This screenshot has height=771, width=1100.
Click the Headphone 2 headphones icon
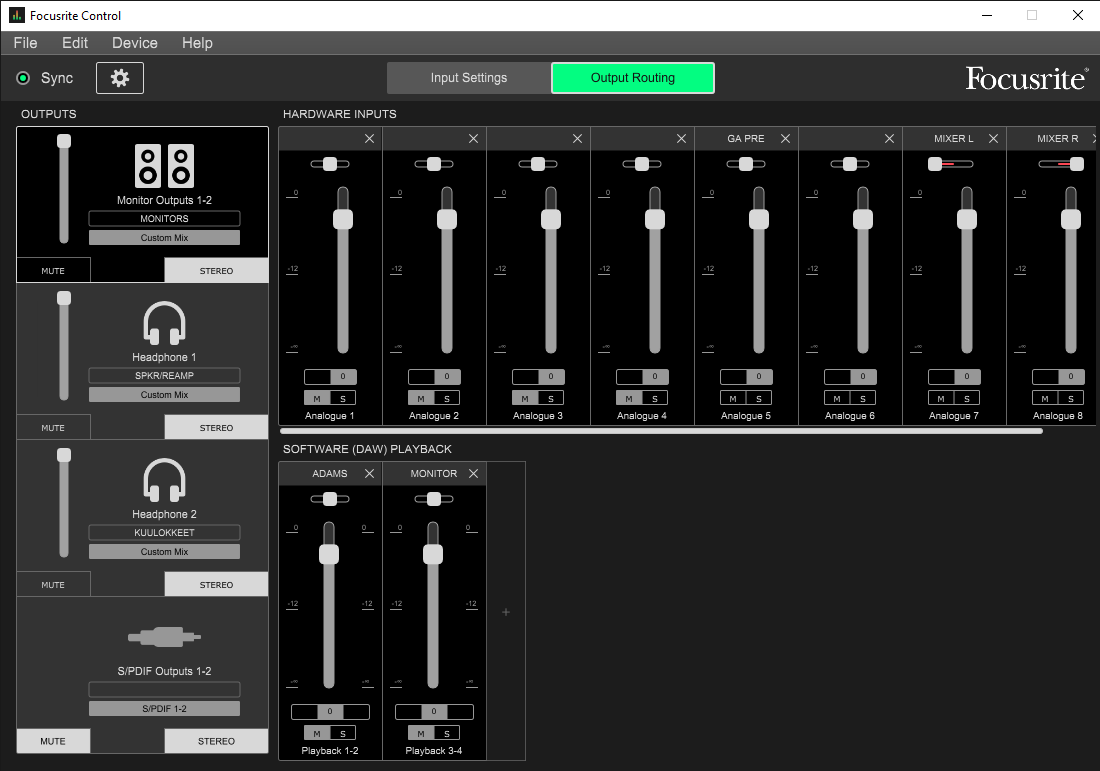coord(164,481)
